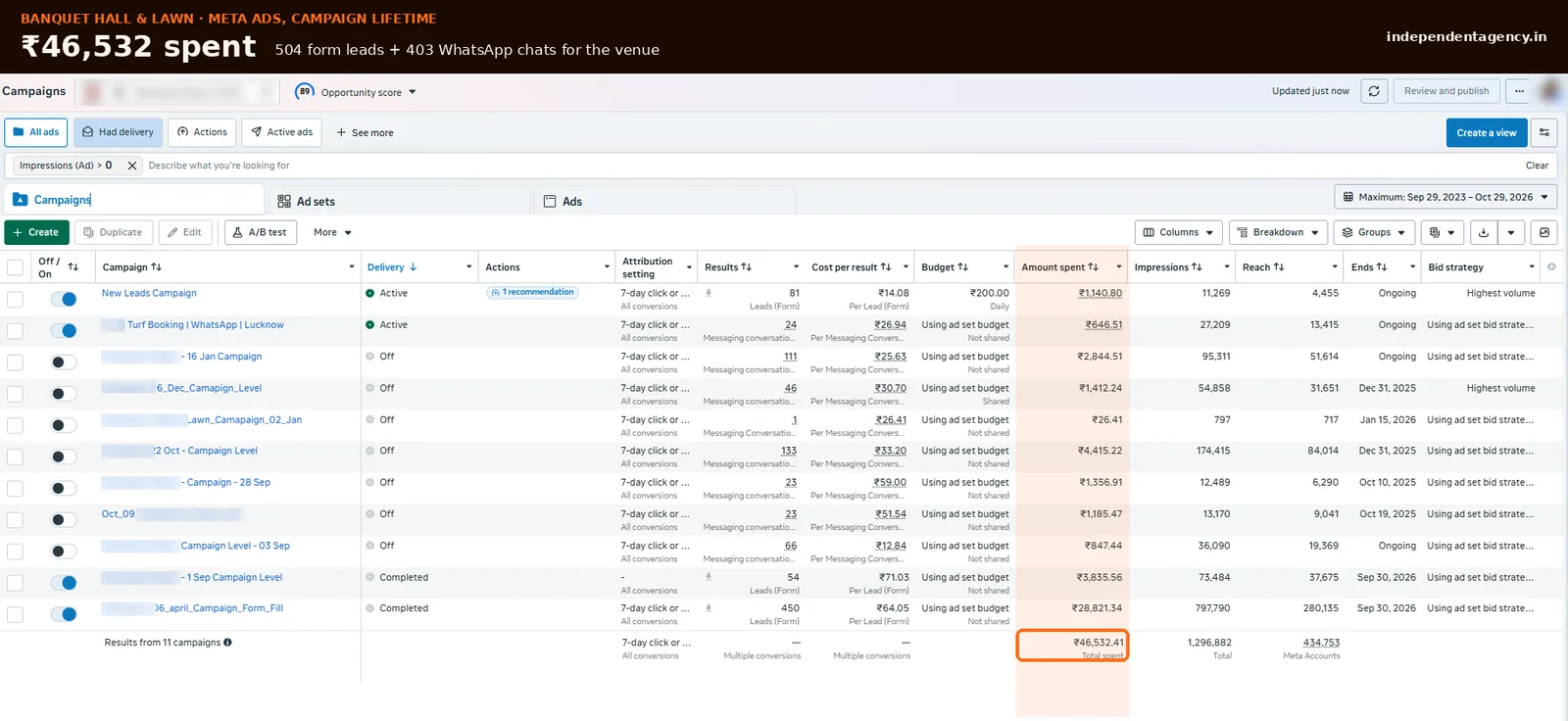This screenshot has height=721, width=1568.
Task: Open the New Leads Campaign link
Action: [x=149, y=293]
